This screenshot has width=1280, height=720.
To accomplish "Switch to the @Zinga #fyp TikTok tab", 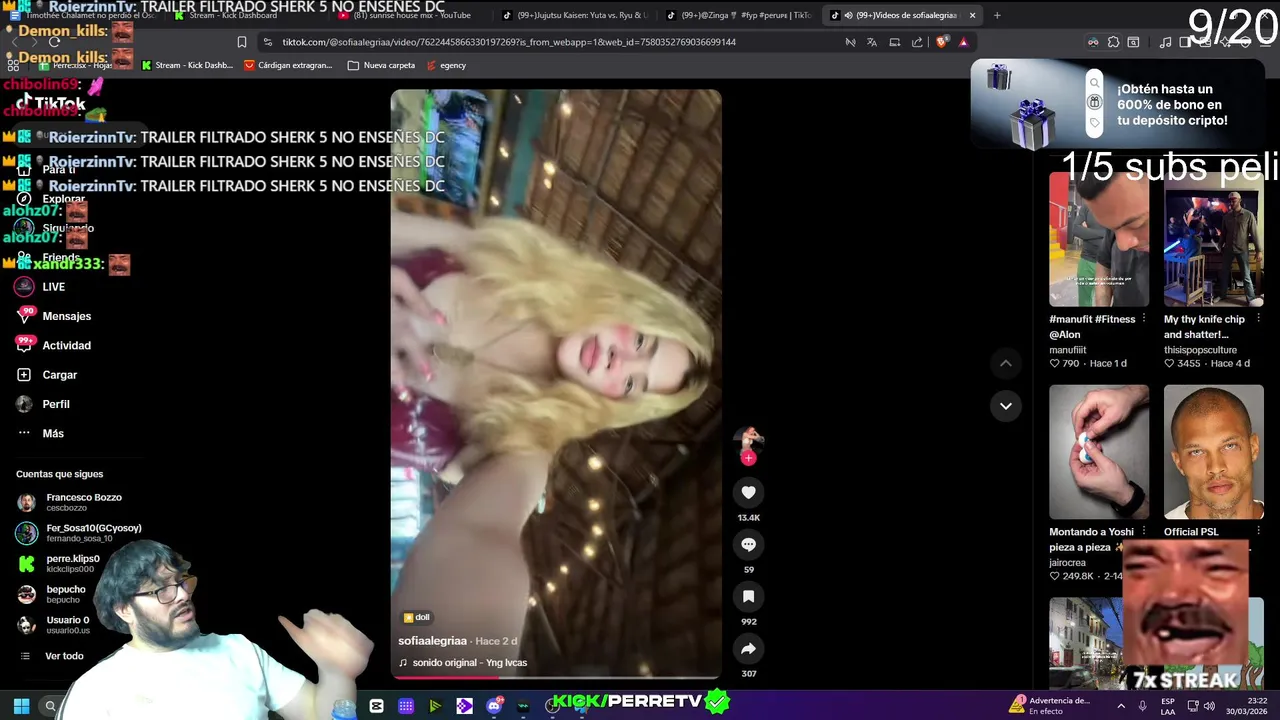I will point(738,15).
